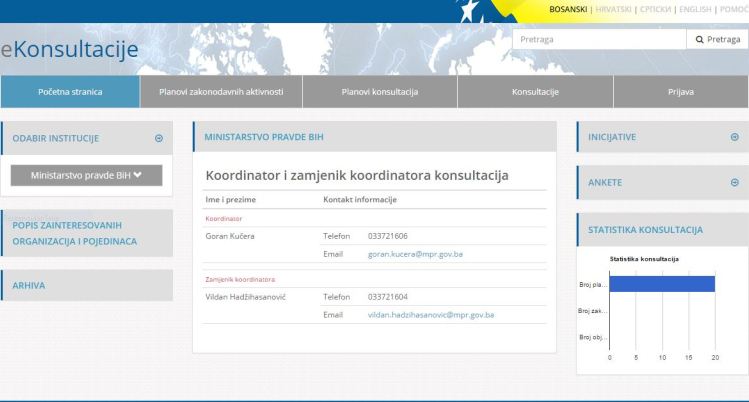
Task: Open Planovi zakonodavnih aktivnosti tab
Action: [x=221, y=92]
